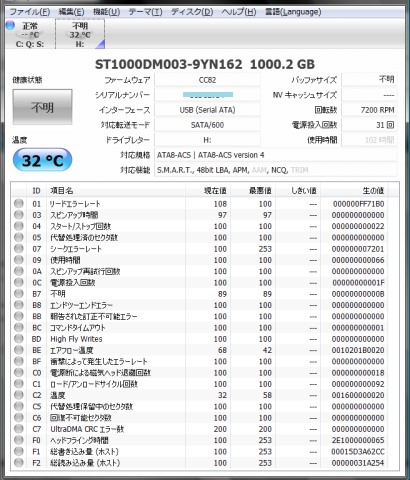Click the 102 時間 power on hours field
410x480 pixels.
tap(370, 140)
